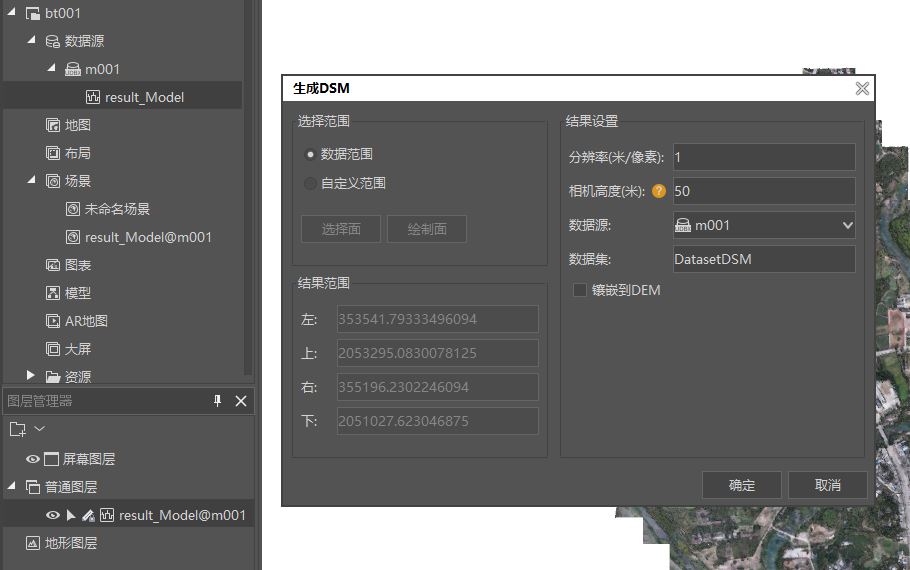Close the 生成DSM dialog
Image resolution: width=910 pixels, height=570 pixels.
[862, 88]
